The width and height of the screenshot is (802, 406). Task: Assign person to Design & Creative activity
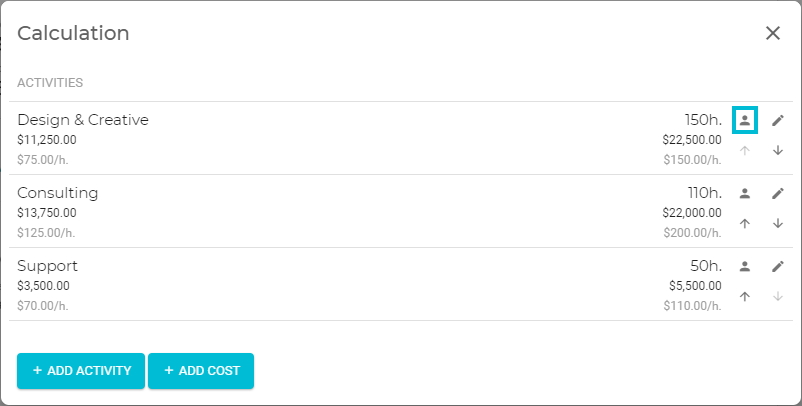coord(745,120)
